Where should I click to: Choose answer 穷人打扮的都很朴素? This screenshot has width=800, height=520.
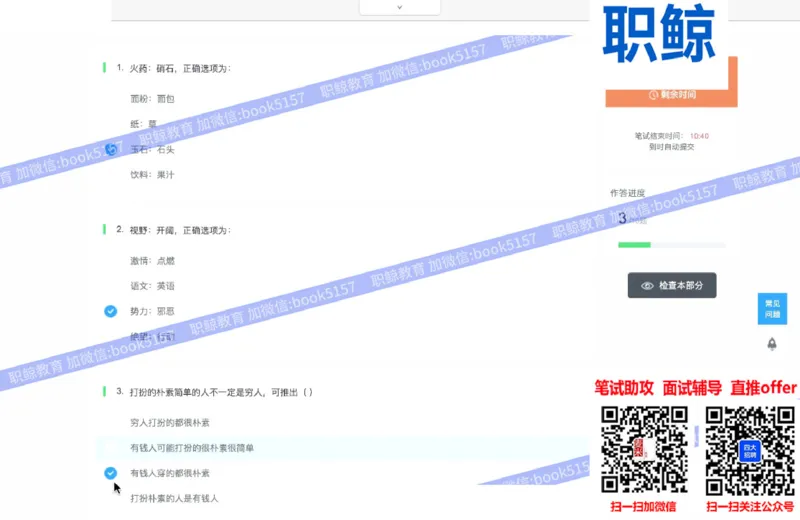[169, 423]
